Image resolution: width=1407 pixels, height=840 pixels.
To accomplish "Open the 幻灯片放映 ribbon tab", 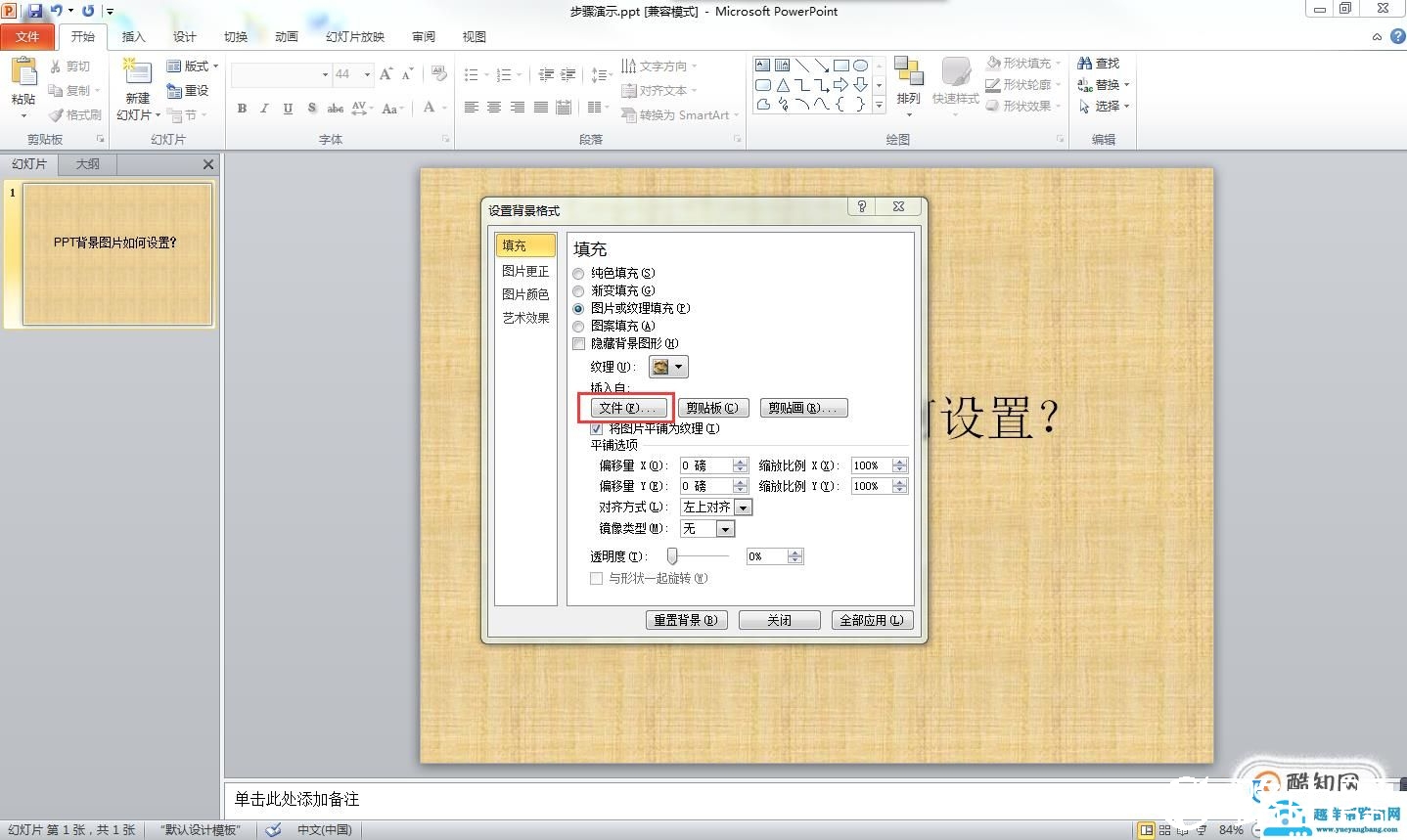I will (354, 36).
